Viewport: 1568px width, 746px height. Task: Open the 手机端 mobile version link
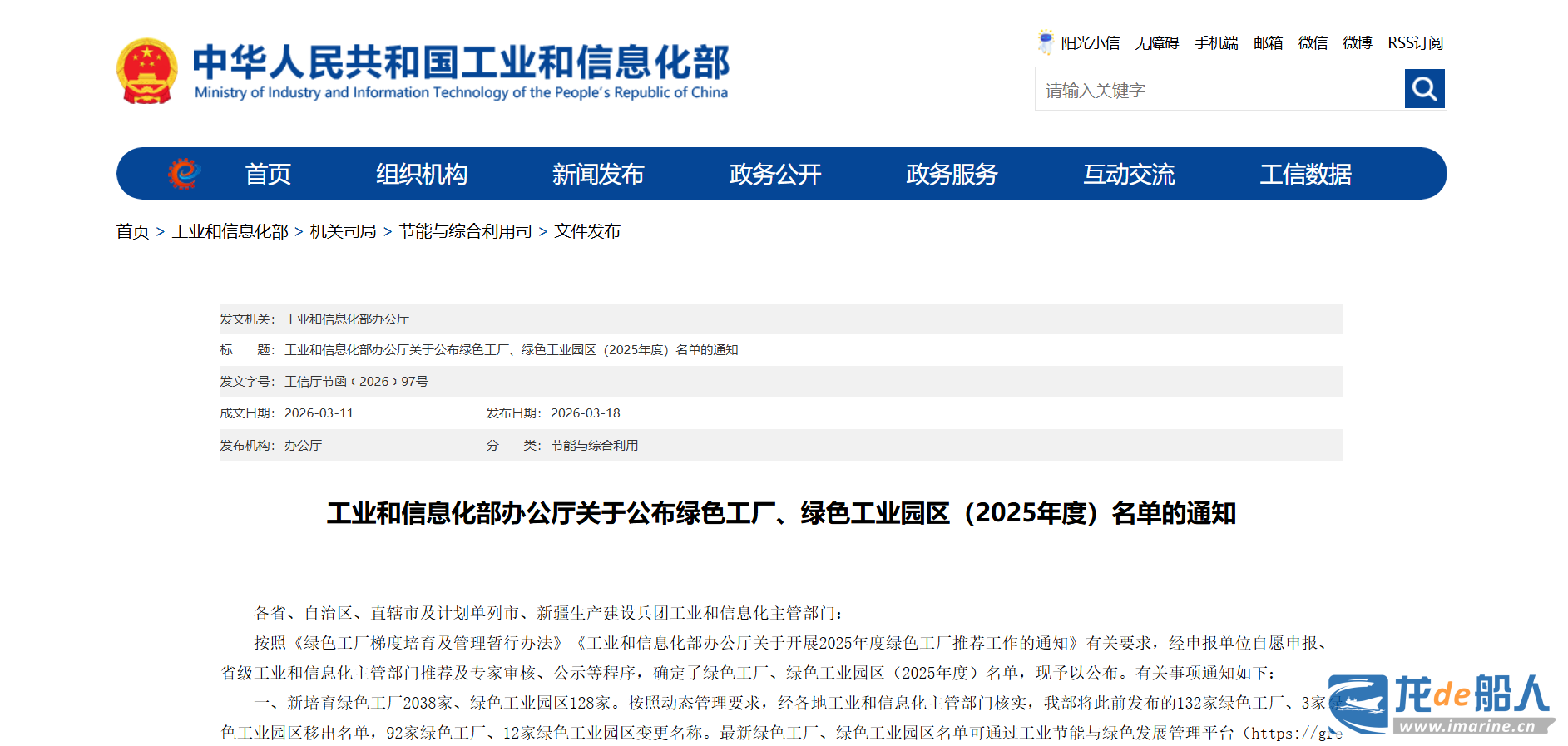pos(1216,43)
